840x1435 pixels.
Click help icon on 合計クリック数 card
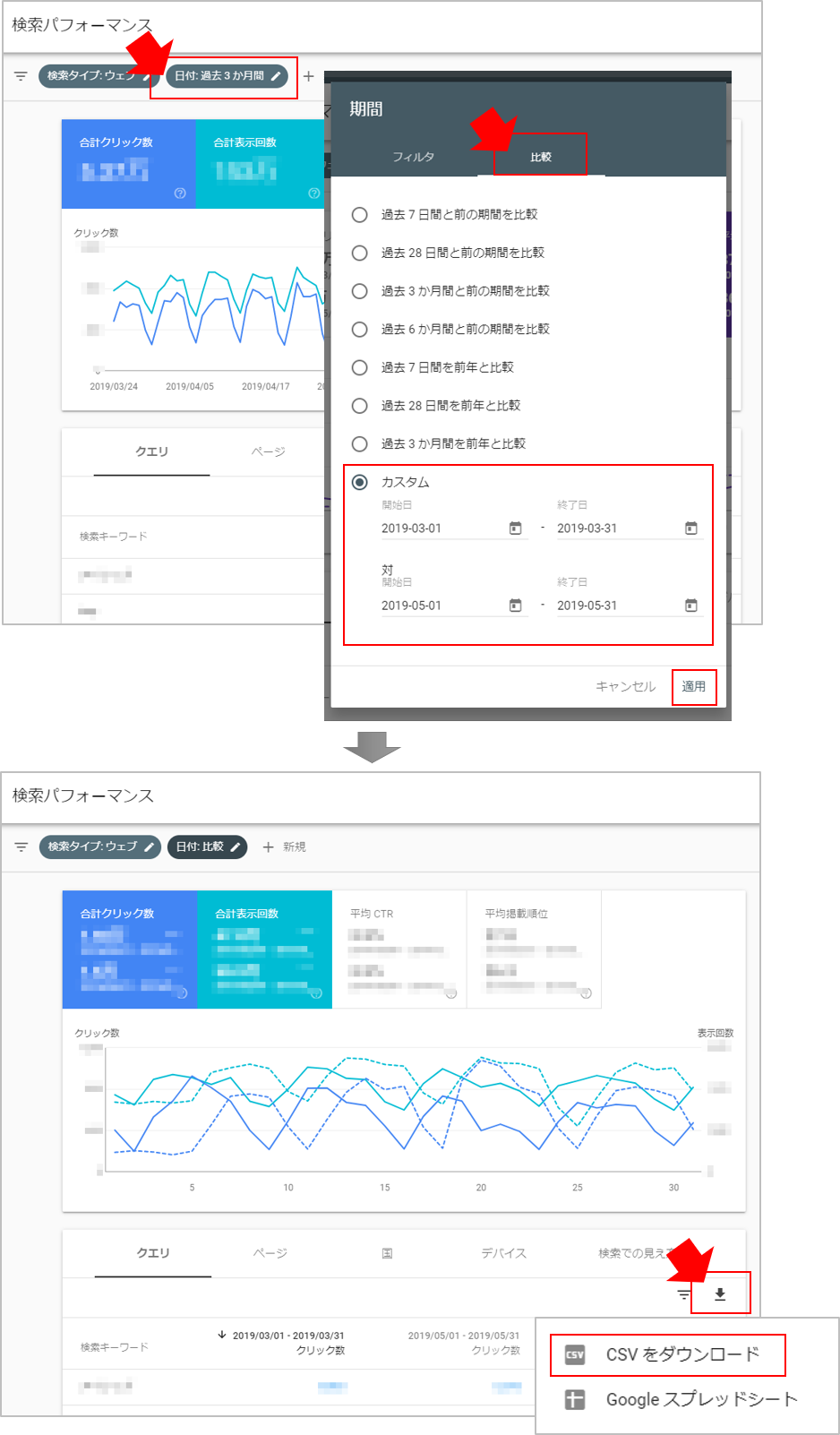[180, 193]
